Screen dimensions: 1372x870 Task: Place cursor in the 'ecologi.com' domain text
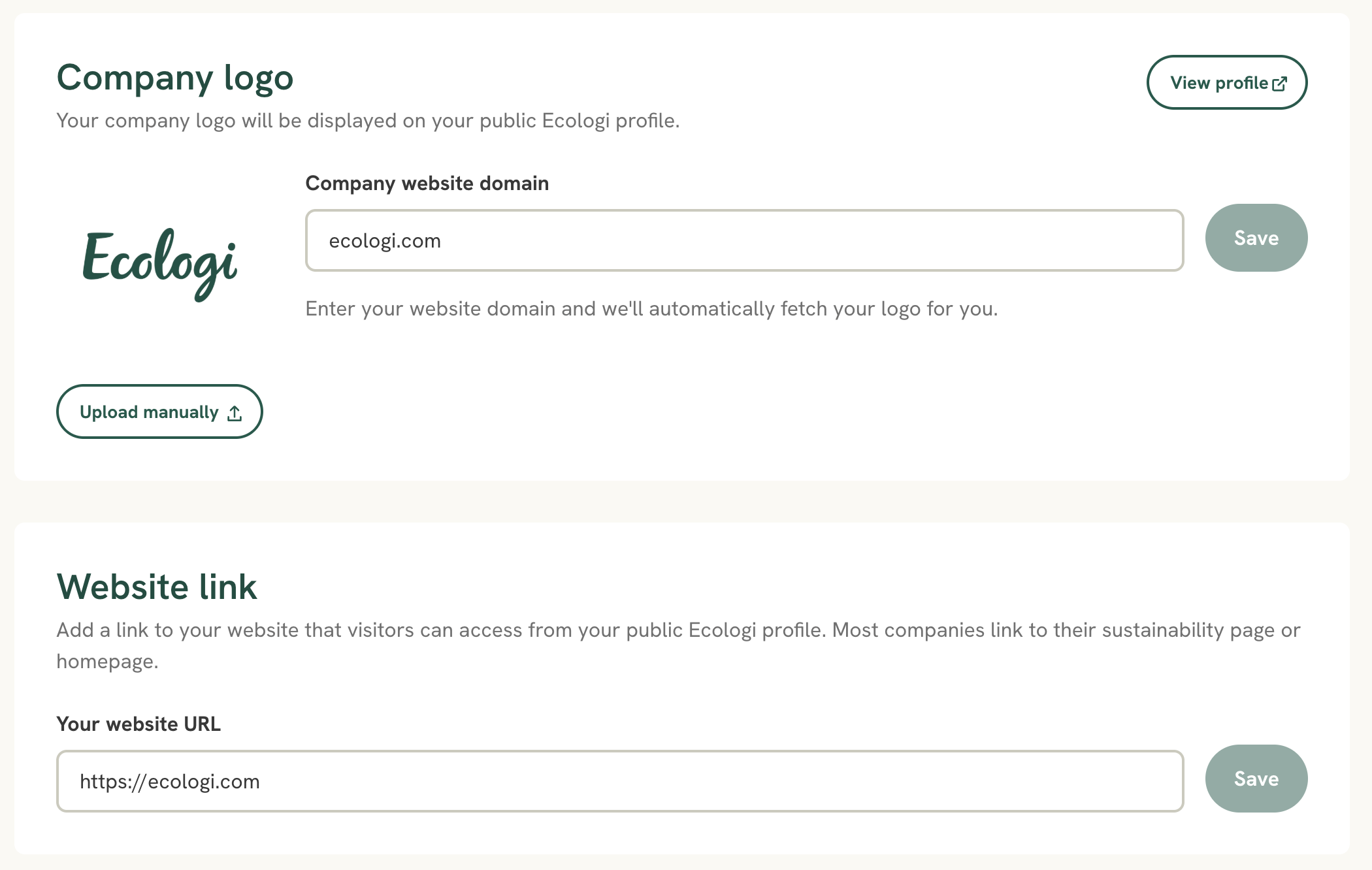(385, 241)
